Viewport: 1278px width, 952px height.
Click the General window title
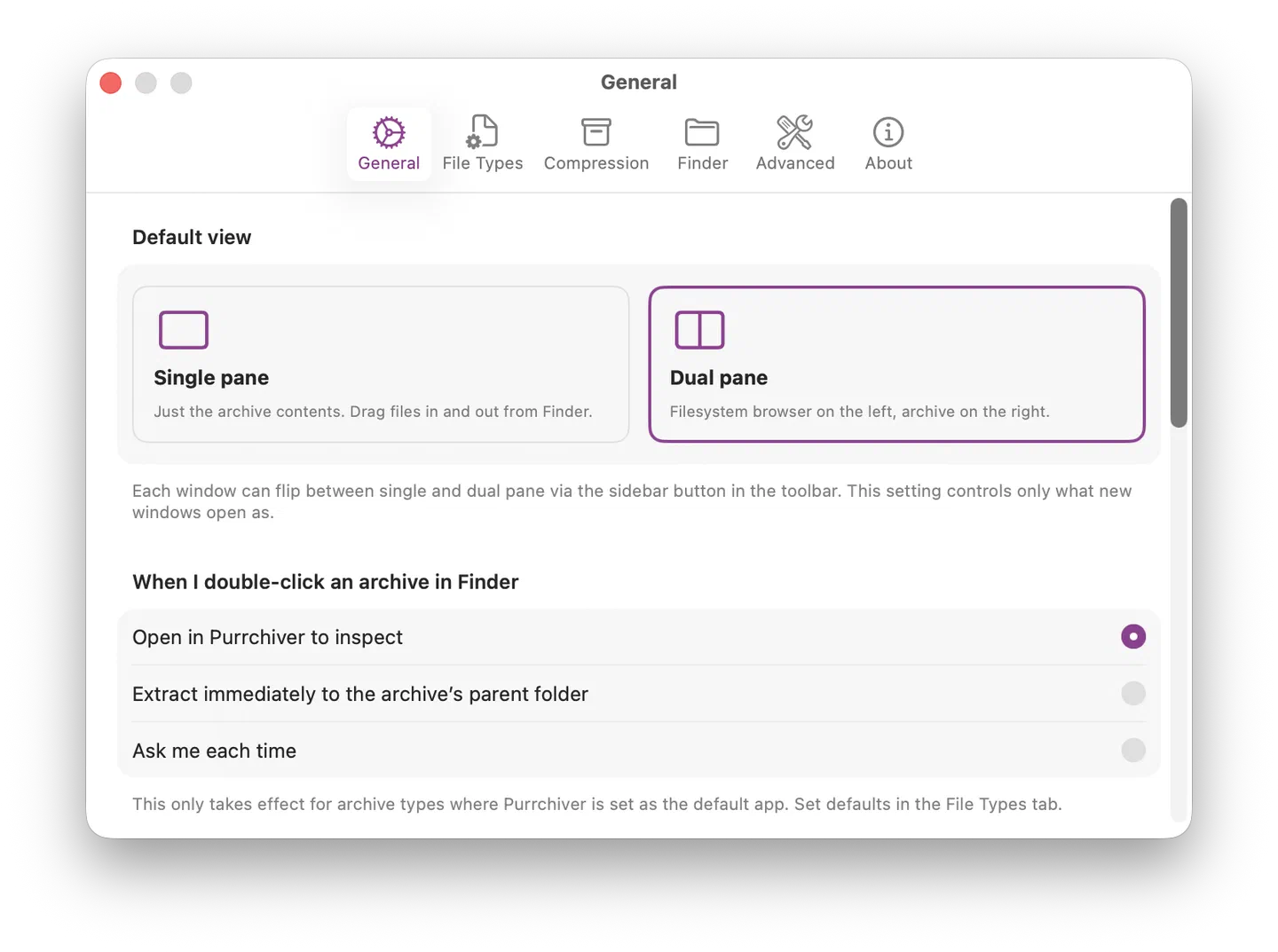(x=639, y=83)
